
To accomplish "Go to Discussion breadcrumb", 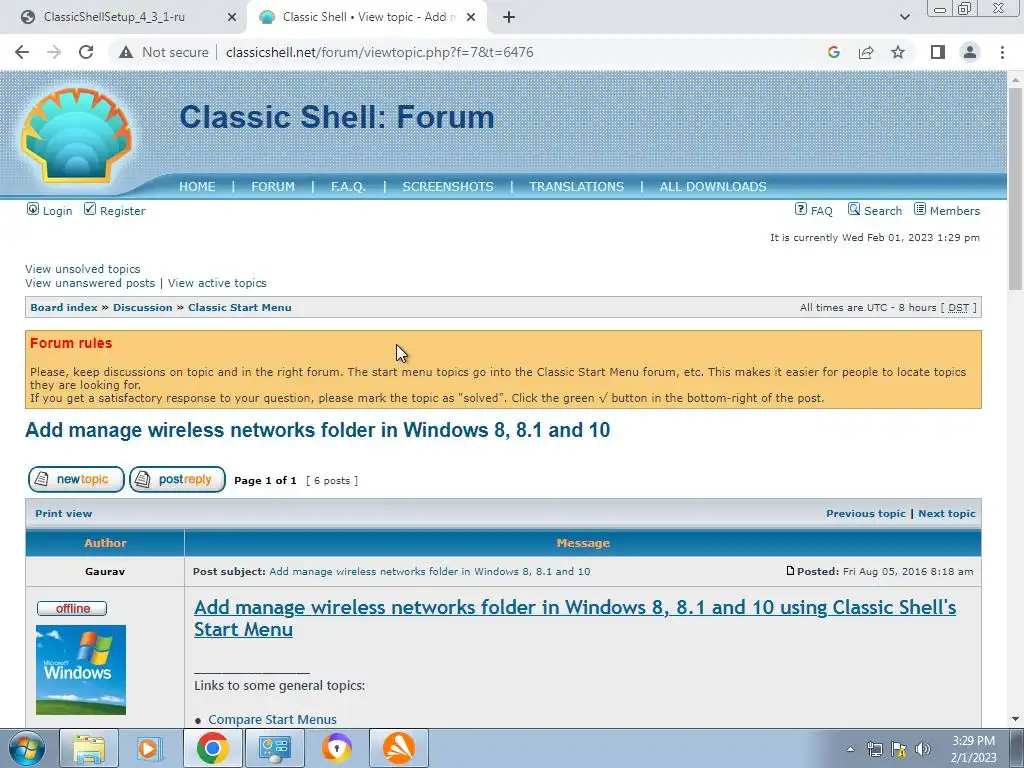I will coord(143,308).
